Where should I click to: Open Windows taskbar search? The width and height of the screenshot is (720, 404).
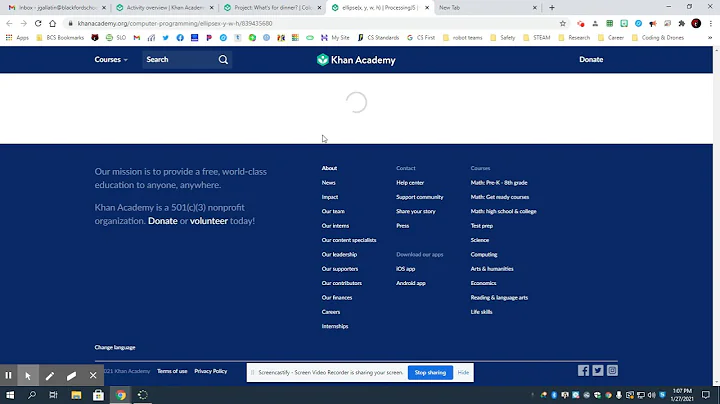click(x=32, y=395)
